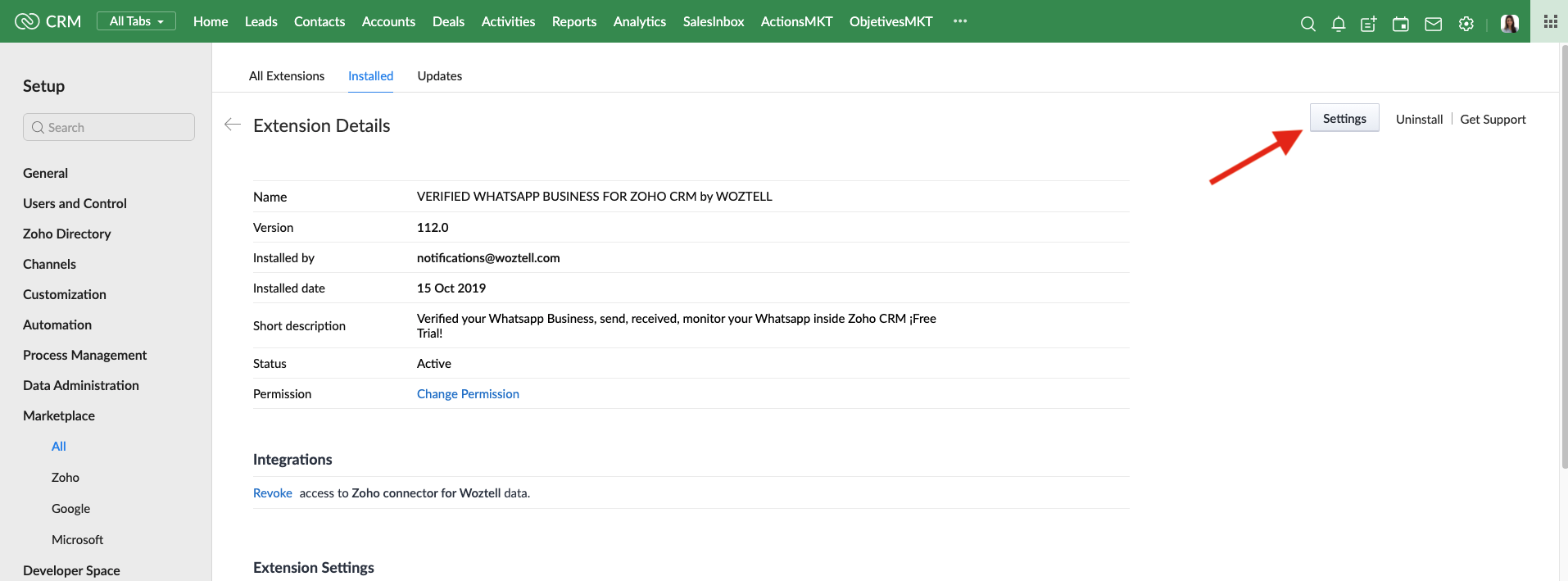Click the installer email notifications@woztell.com

(x=488, y=257)
